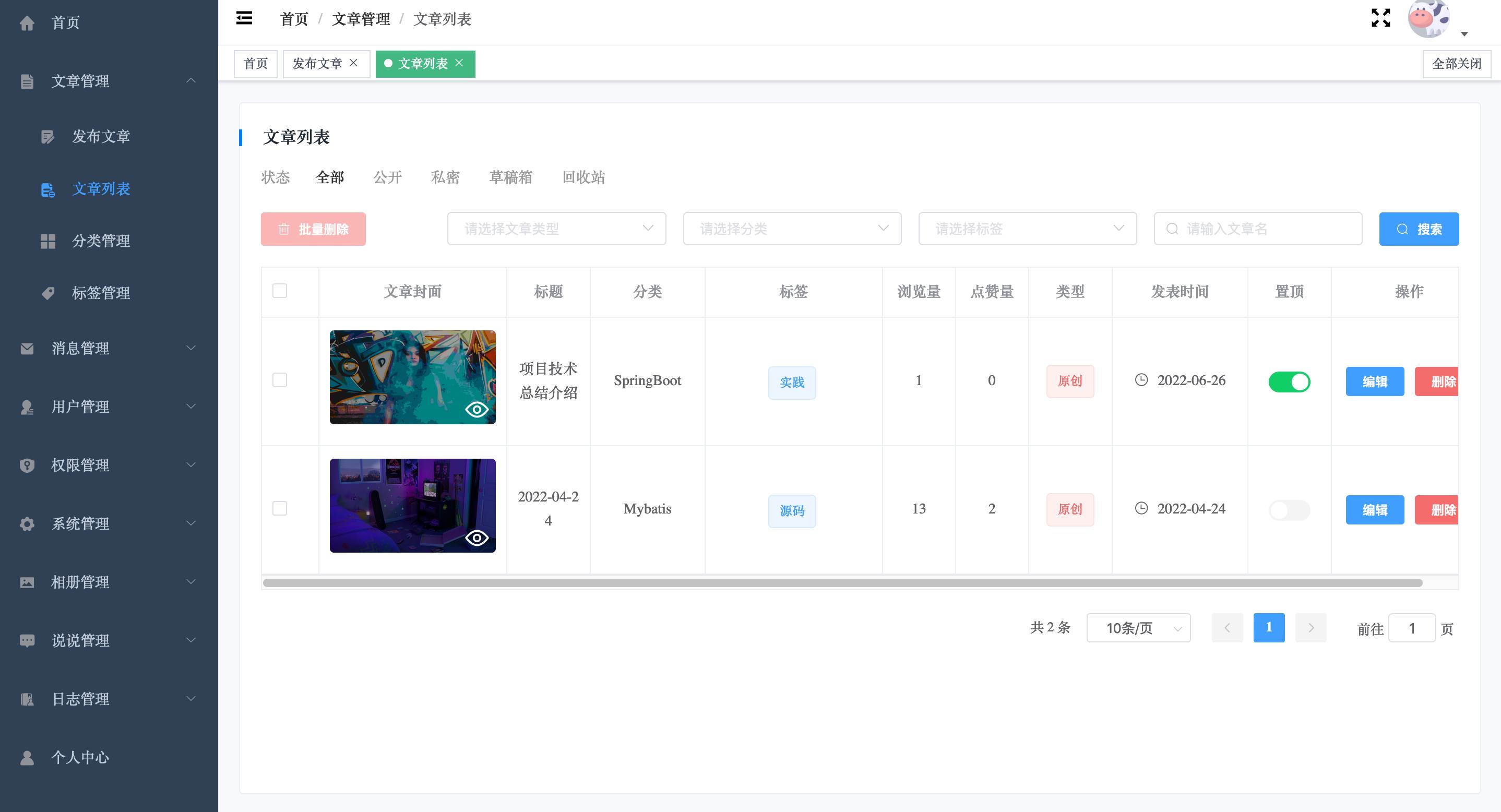Click the tag management icon

(x=48, y=293)
